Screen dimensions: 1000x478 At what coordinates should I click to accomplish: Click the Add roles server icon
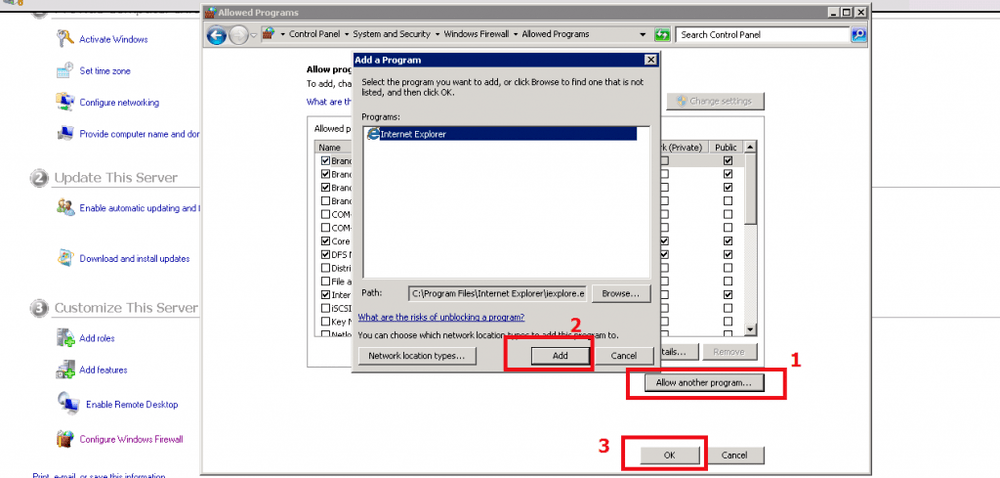pos(66,338)
